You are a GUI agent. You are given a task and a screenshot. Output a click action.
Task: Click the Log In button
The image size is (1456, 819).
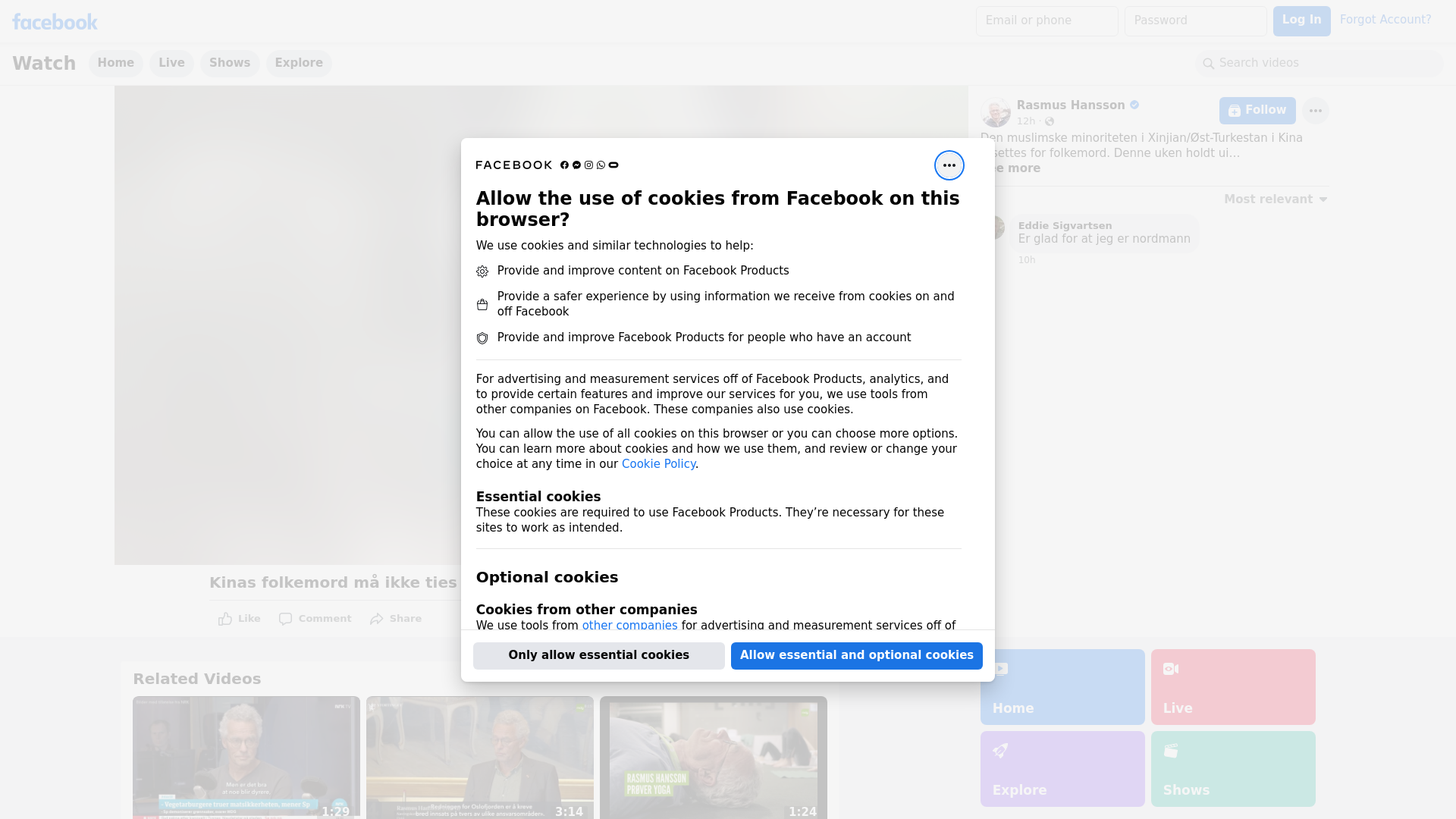(1301, 21)
